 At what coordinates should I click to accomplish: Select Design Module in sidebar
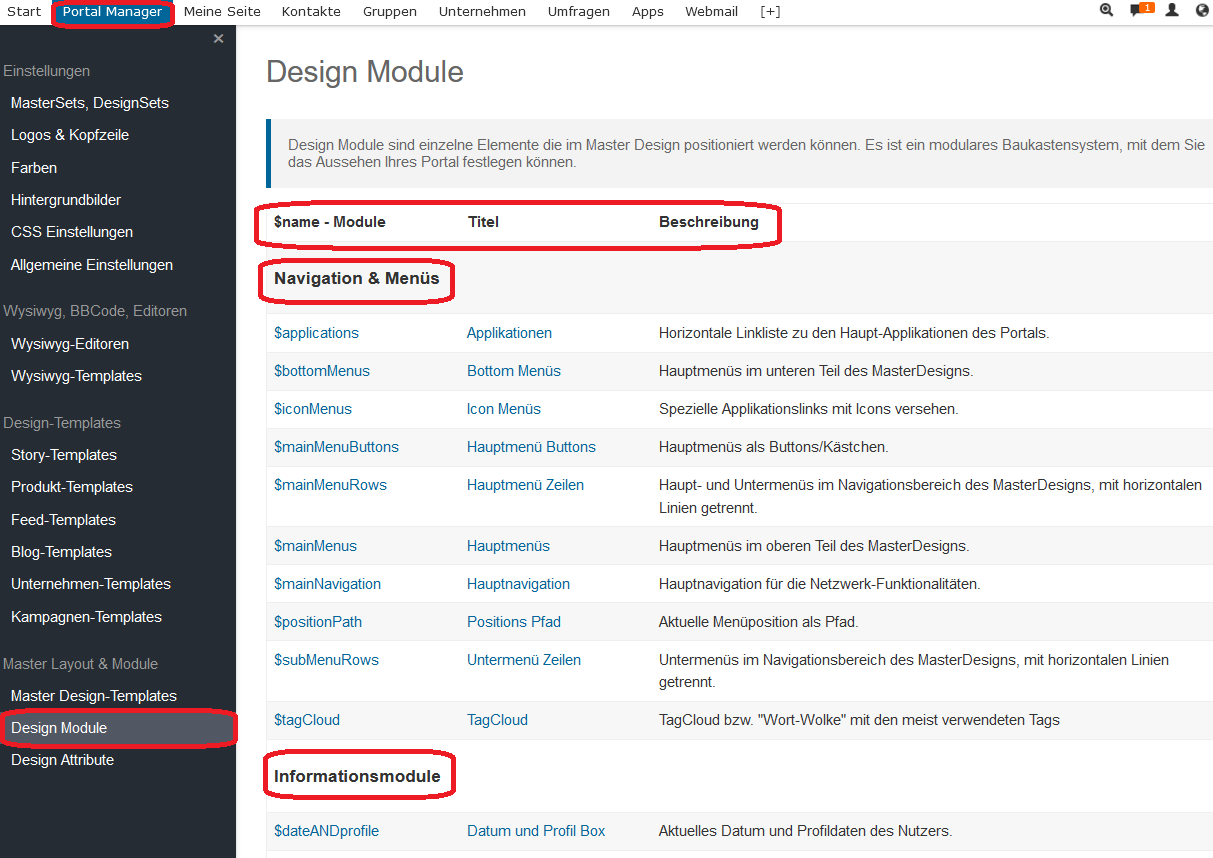(59, 728)
